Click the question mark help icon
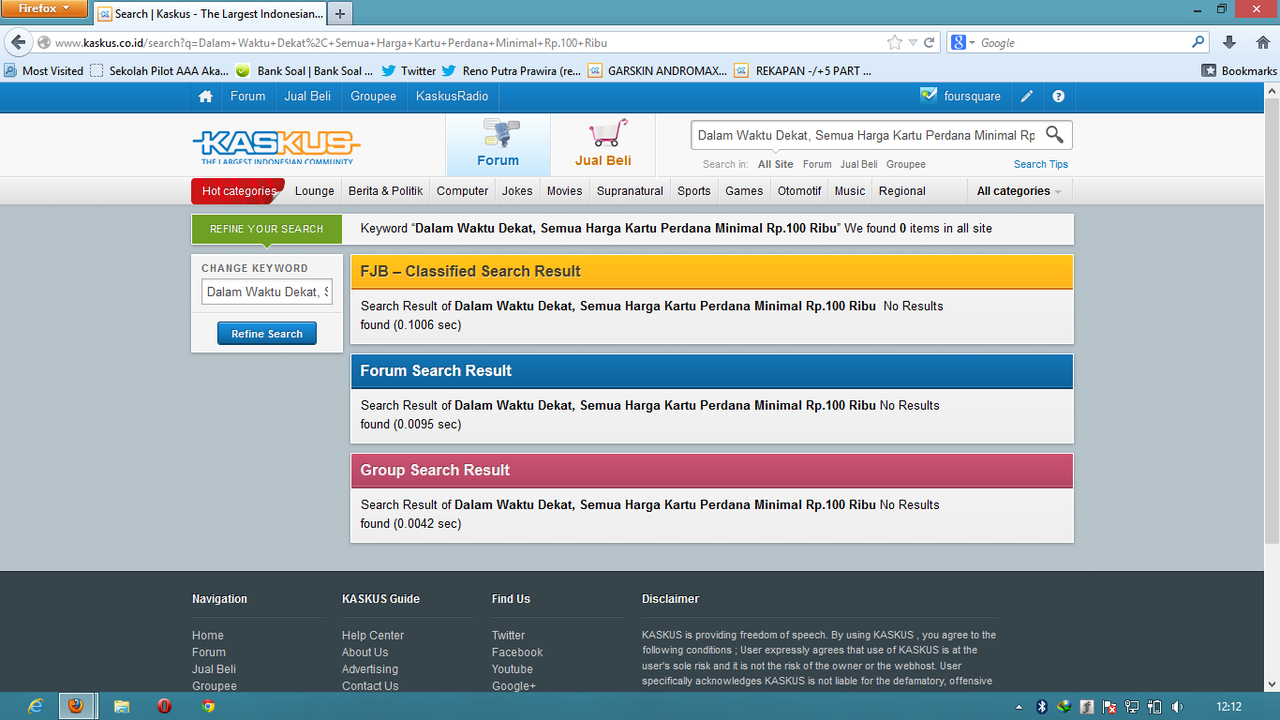The height and width of the screenshot is (720, 1280). coord(1058,96)
